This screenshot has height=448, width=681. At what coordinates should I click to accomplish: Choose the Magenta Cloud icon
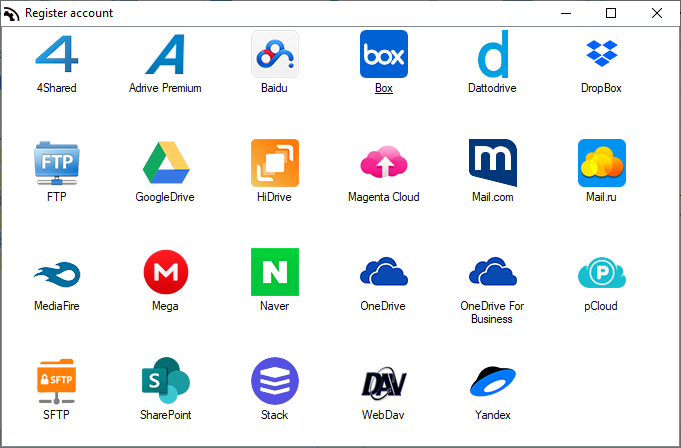(x=383, y=163)
